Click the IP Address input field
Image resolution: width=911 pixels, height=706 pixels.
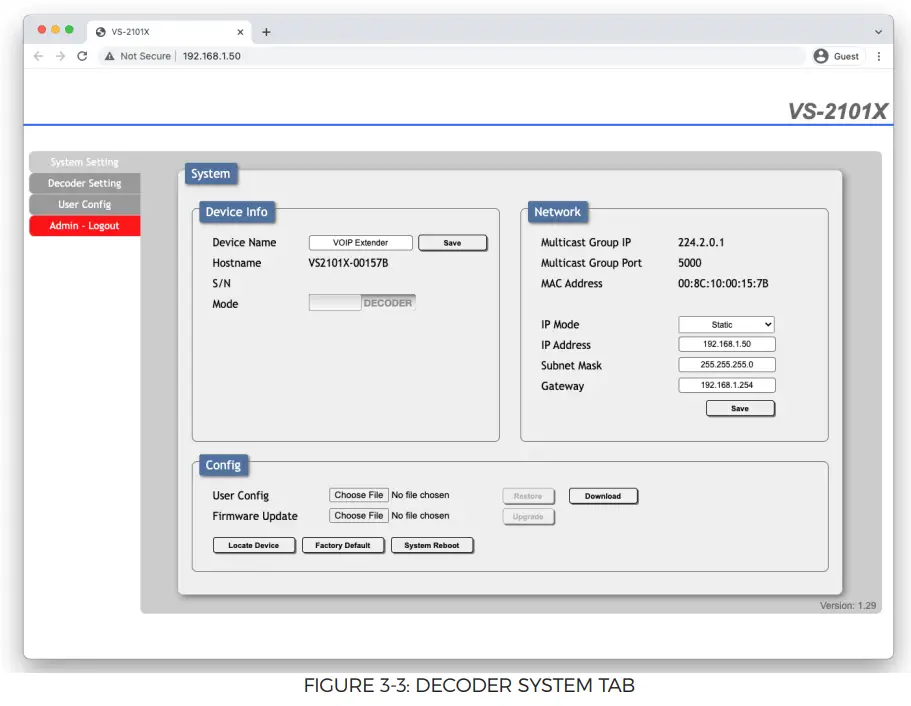[x=726, y=345]
